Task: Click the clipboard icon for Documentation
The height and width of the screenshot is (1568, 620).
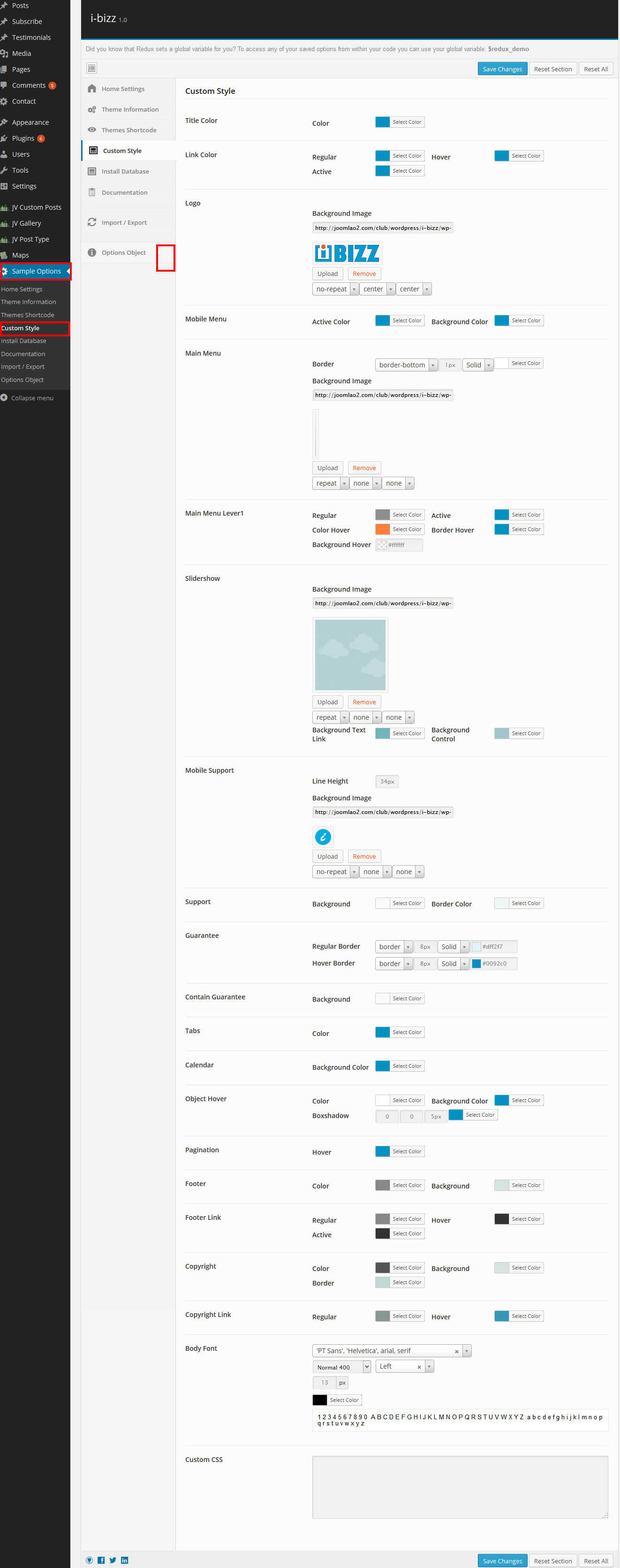Action: click(92, 192)
